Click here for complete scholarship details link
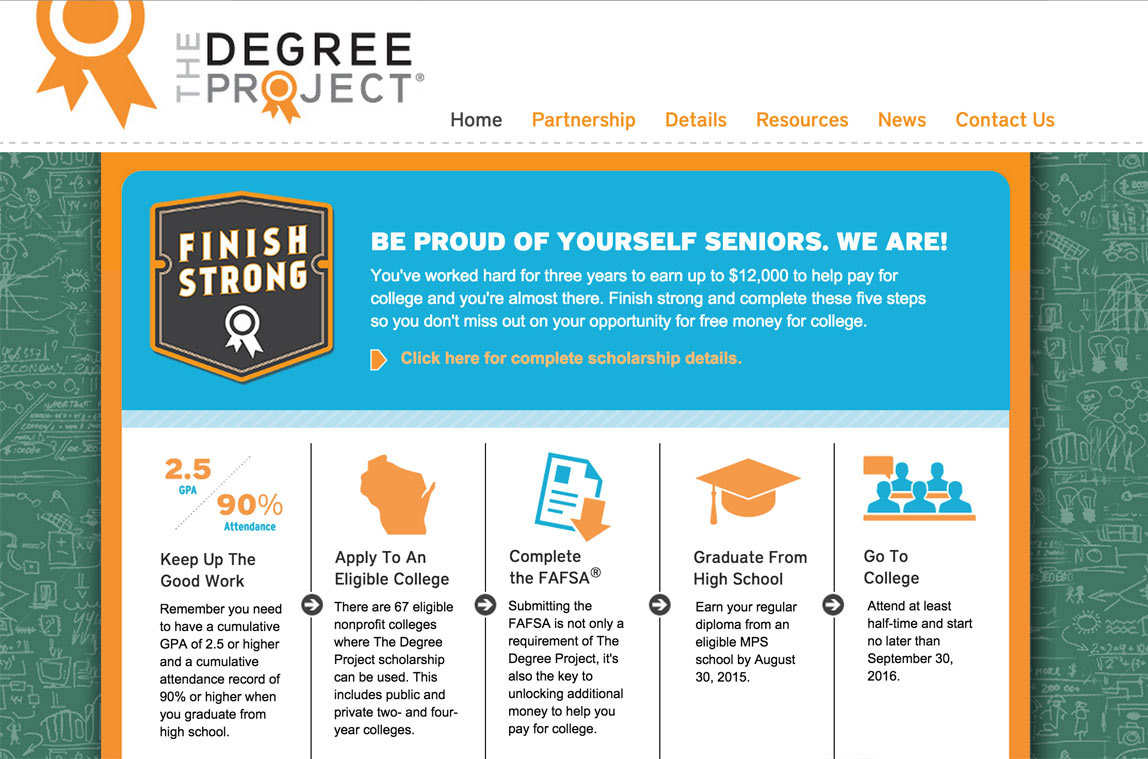Image resolution: width=1148 pixels, height=759 pixels. click(x=571, y=358)
